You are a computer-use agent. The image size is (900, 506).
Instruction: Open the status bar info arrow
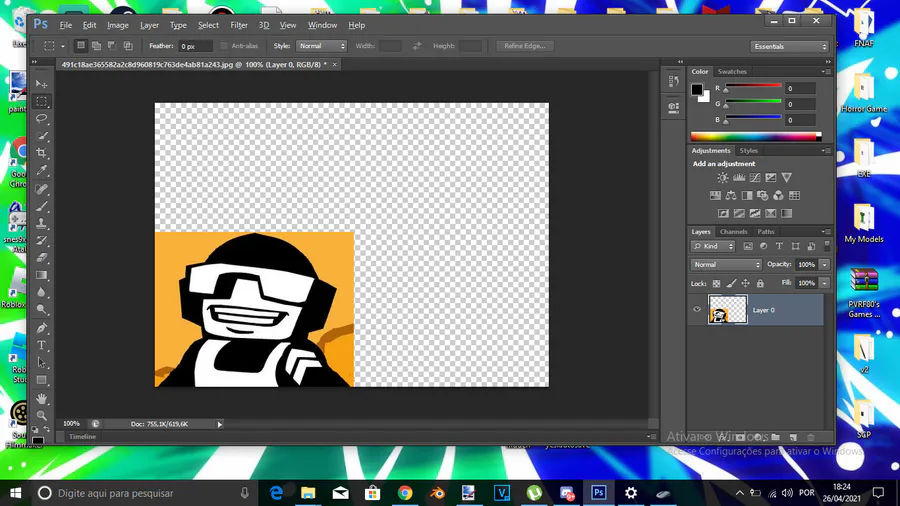click(x=219, y=425)
